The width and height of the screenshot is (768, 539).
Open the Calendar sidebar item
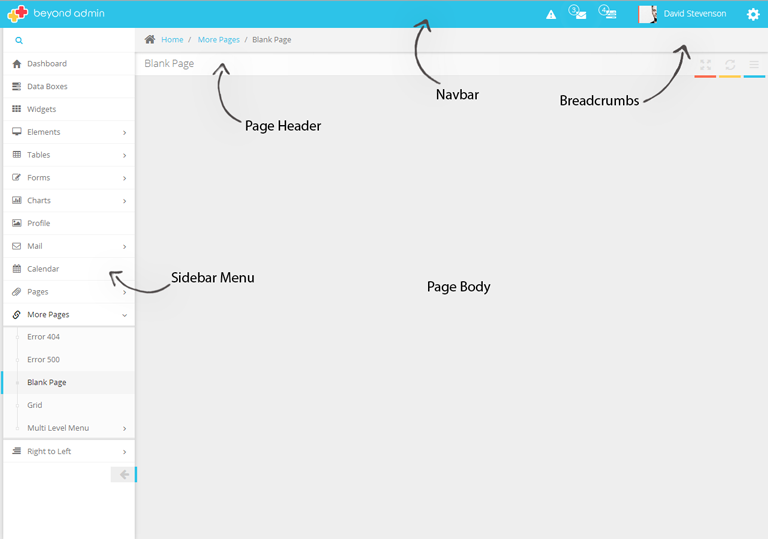[x=69, y=269]
